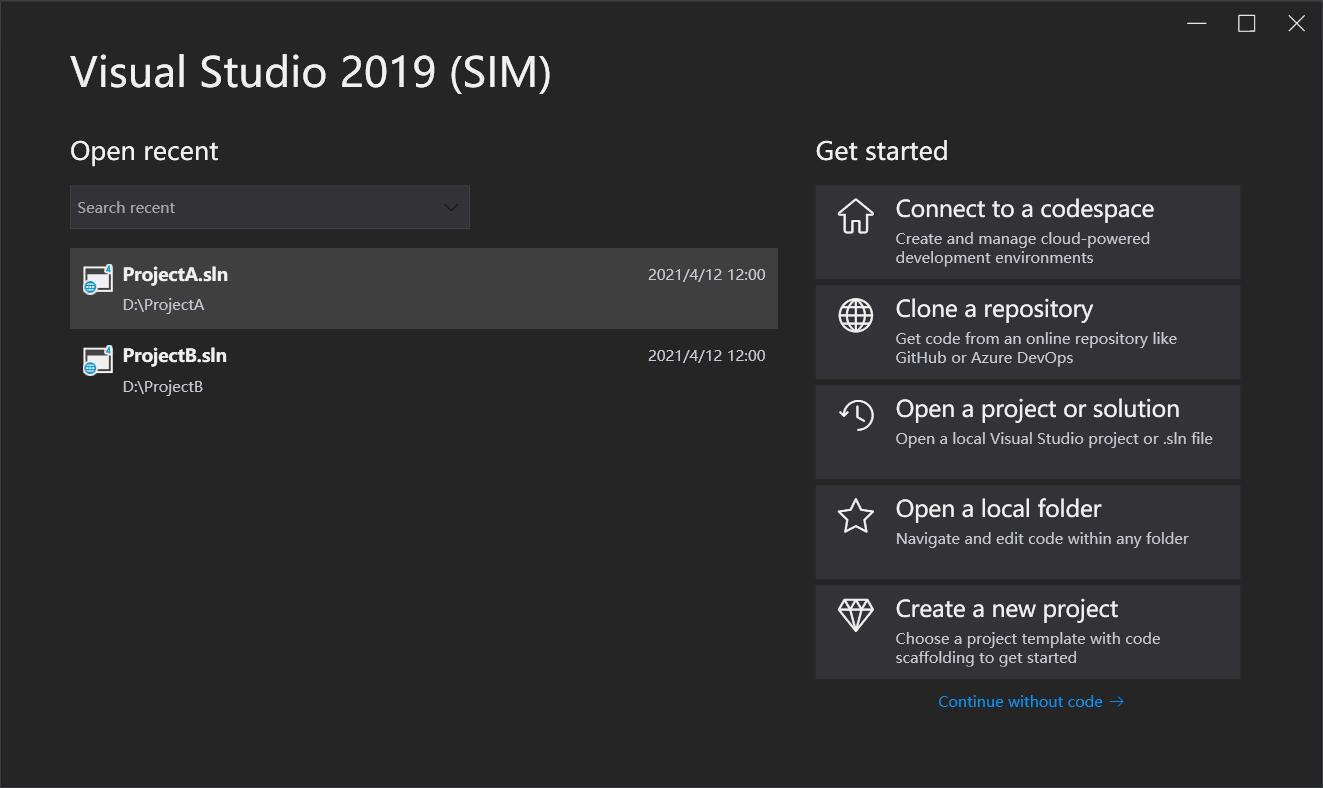Click the solution file icon beside ProjectA.sln

tap(97, 280)
